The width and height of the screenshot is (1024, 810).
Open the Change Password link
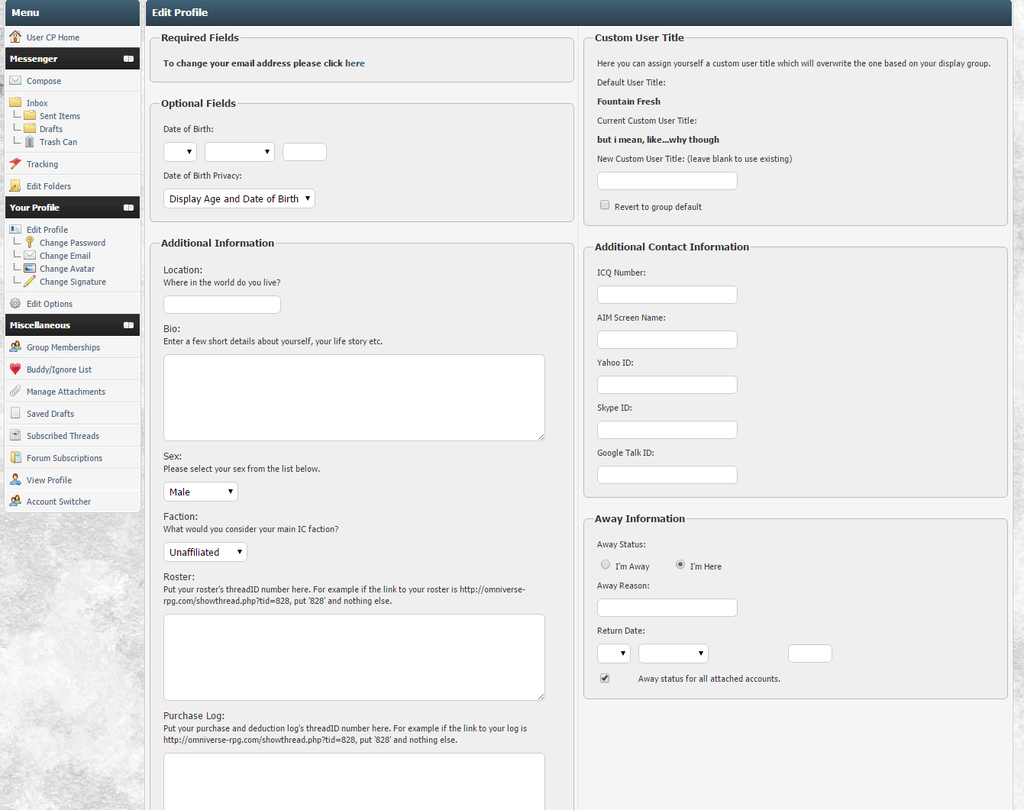[72, 243]
